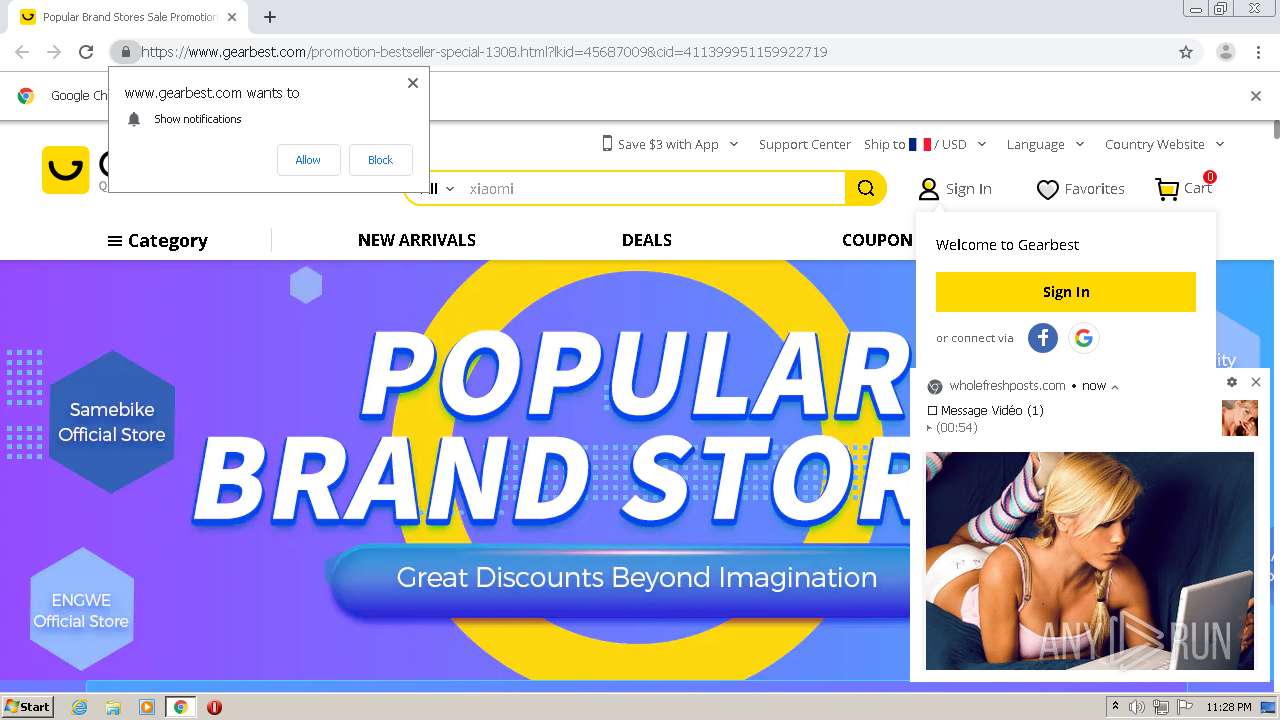Open Chrome profile avatar icon
This screenshot has height=720, width=1280.
(x=1225, y=52)
